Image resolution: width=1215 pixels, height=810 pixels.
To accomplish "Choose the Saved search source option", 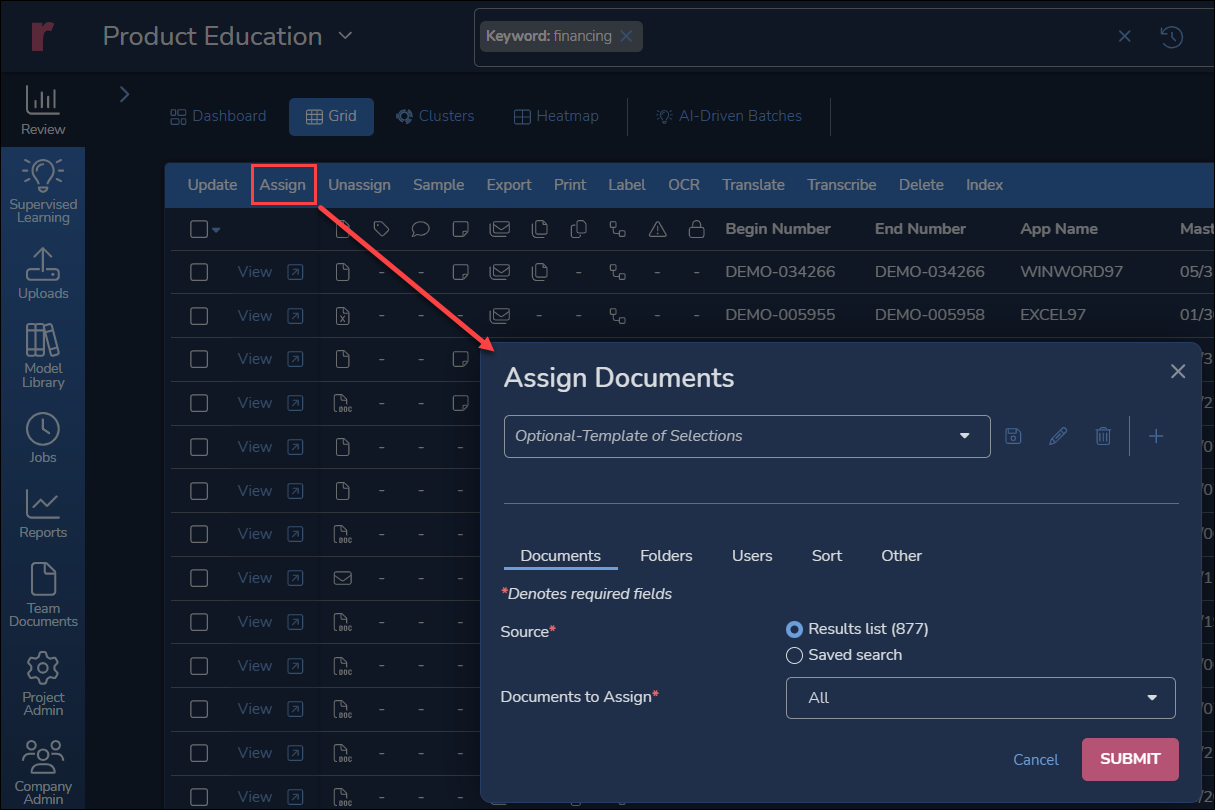I will click(x=794, y=655).
